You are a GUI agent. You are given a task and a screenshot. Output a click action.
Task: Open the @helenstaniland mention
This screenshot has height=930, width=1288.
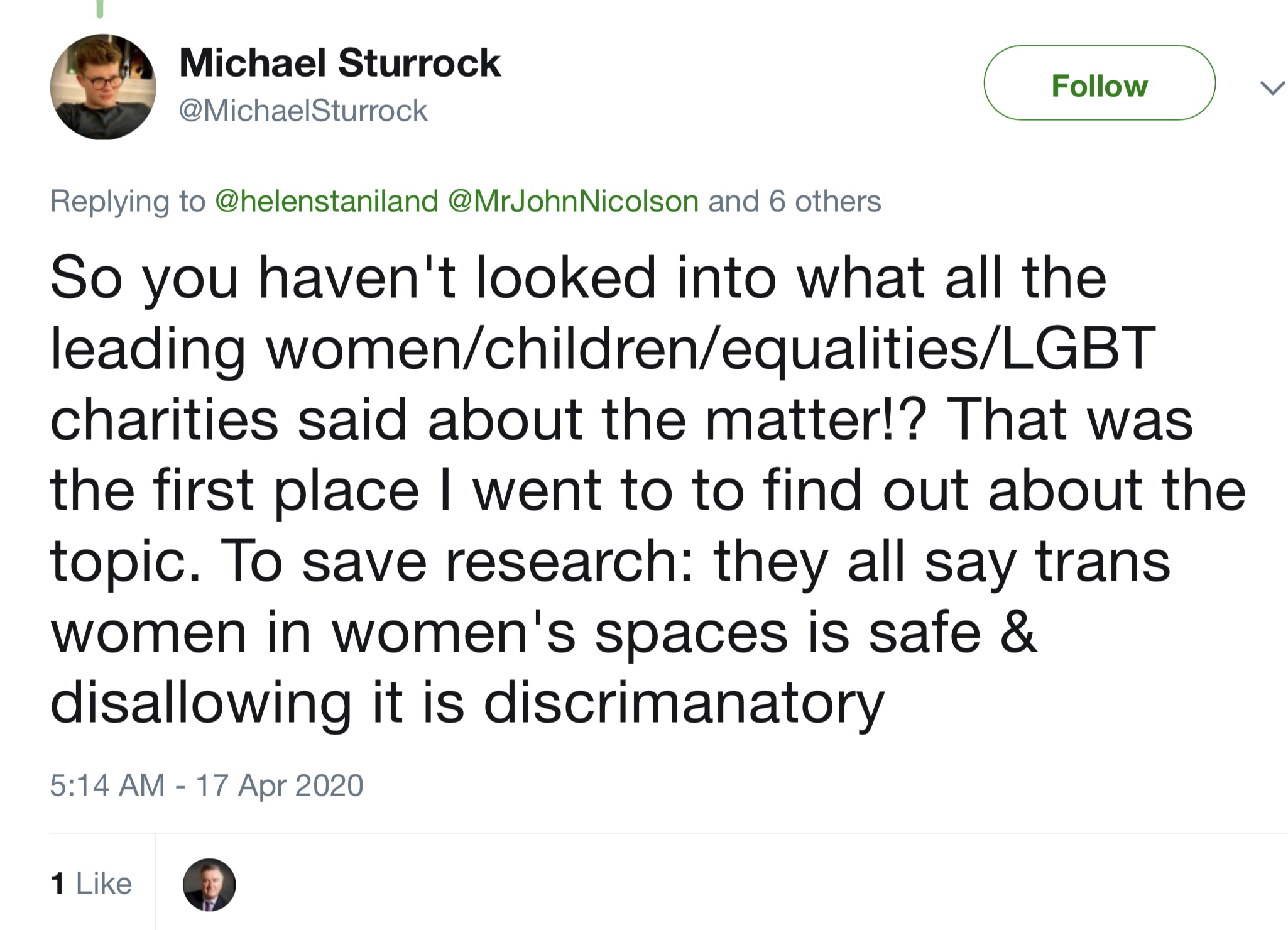tap(326, 202)
